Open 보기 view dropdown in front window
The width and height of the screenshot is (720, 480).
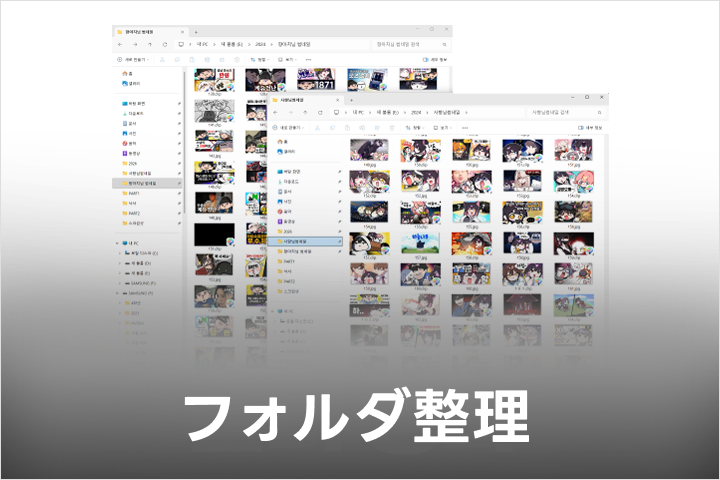point(443,128)
